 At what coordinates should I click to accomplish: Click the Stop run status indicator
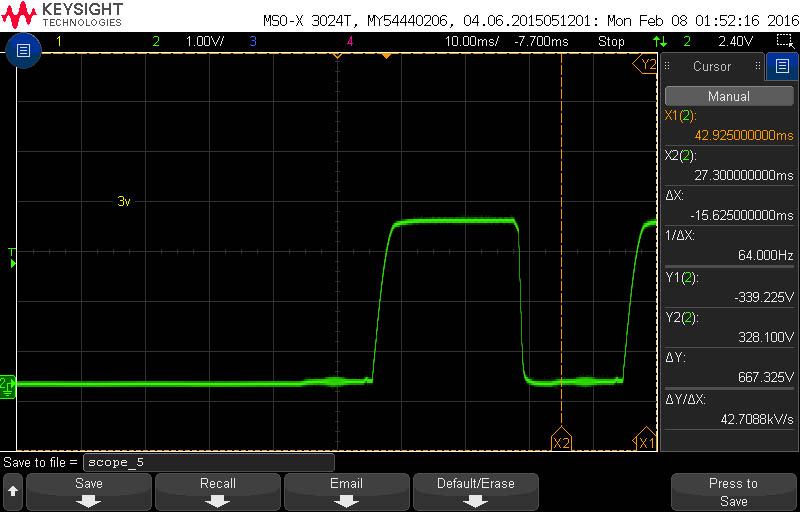[x=611, y=42]
